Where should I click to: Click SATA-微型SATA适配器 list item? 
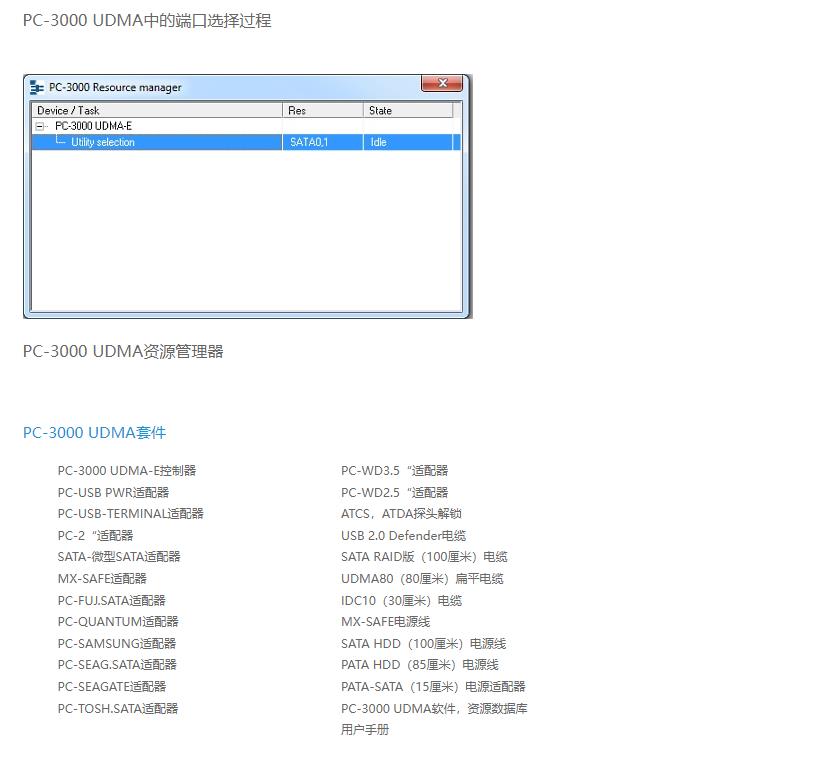tap(119, 557)
